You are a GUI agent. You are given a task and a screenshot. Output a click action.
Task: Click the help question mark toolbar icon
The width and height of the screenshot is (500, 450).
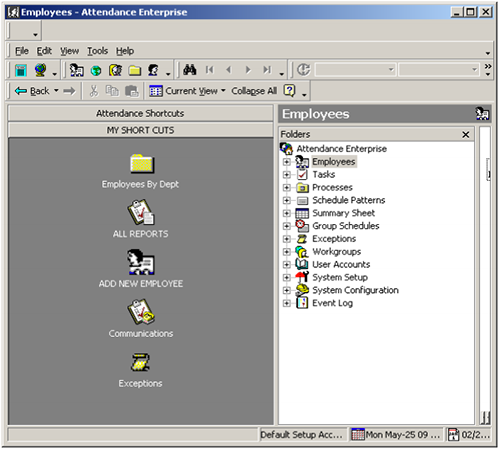pos(289,91)
